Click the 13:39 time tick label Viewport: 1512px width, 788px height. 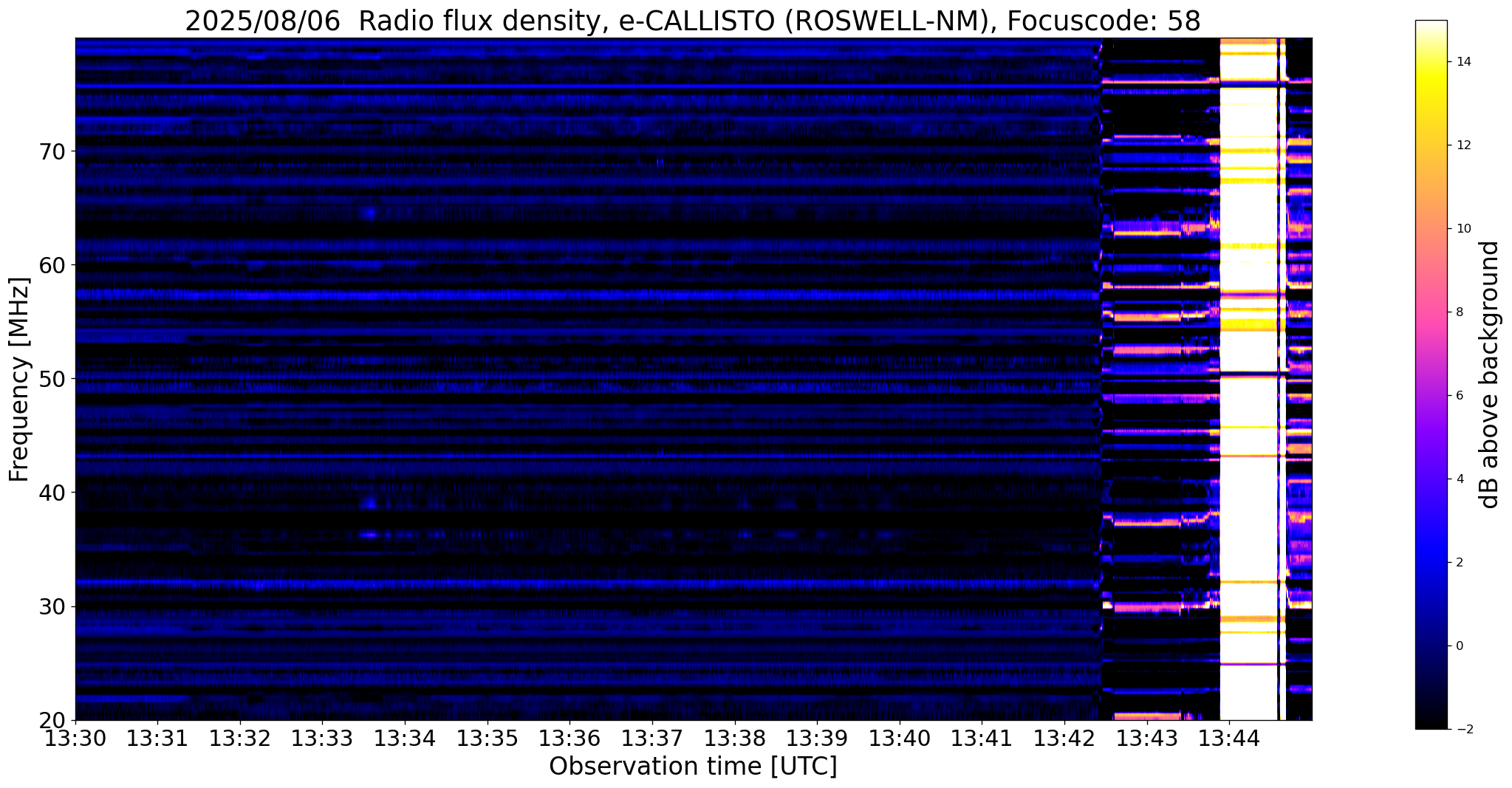click(817, 738)
